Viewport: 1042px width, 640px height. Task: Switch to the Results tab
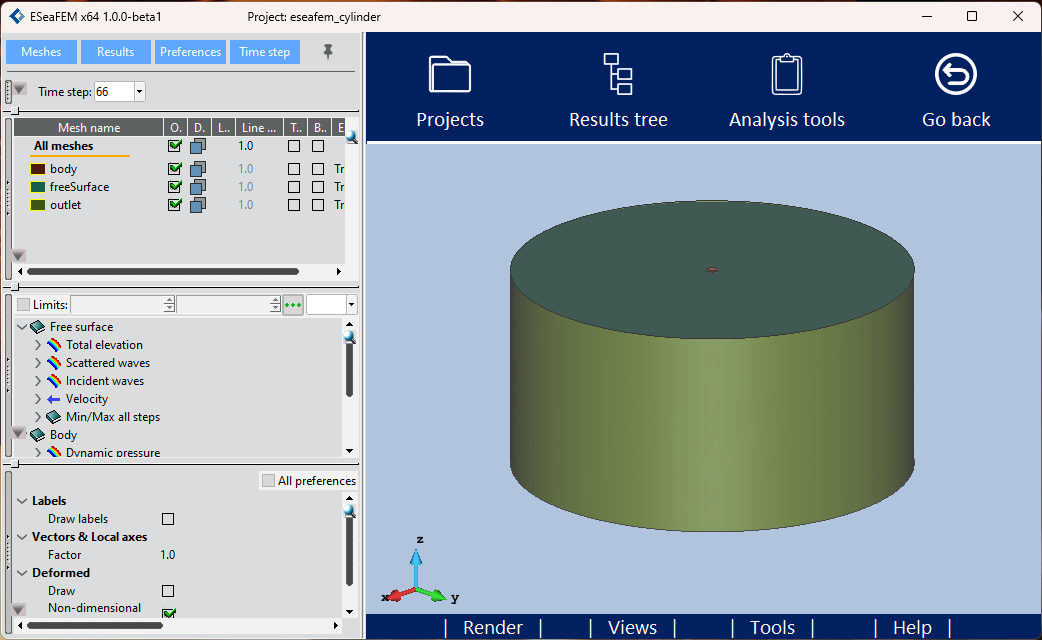click(116, 52)
